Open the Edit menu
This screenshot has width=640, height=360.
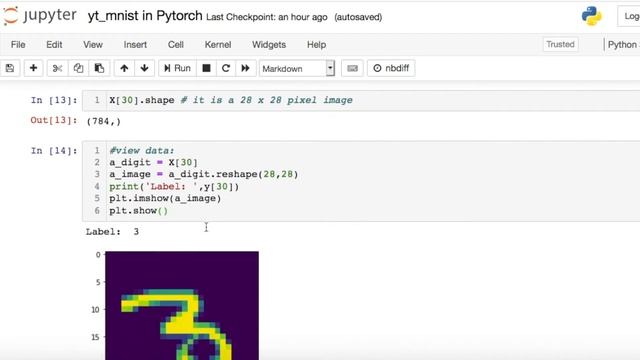click(54, 44)
